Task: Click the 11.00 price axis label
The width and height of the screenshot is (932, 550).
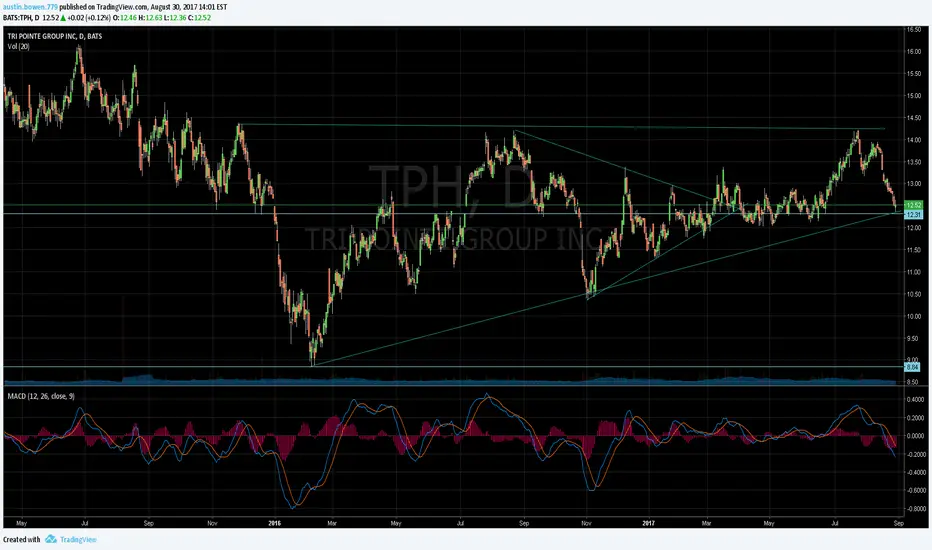Action: (914, 272)
